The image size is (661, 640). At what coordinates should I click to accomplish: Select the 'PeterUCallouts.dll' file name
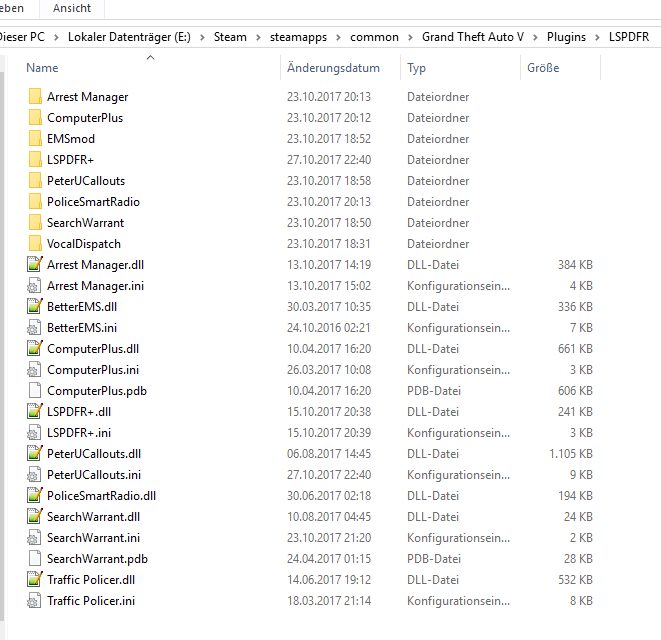(x=94, y=454)
